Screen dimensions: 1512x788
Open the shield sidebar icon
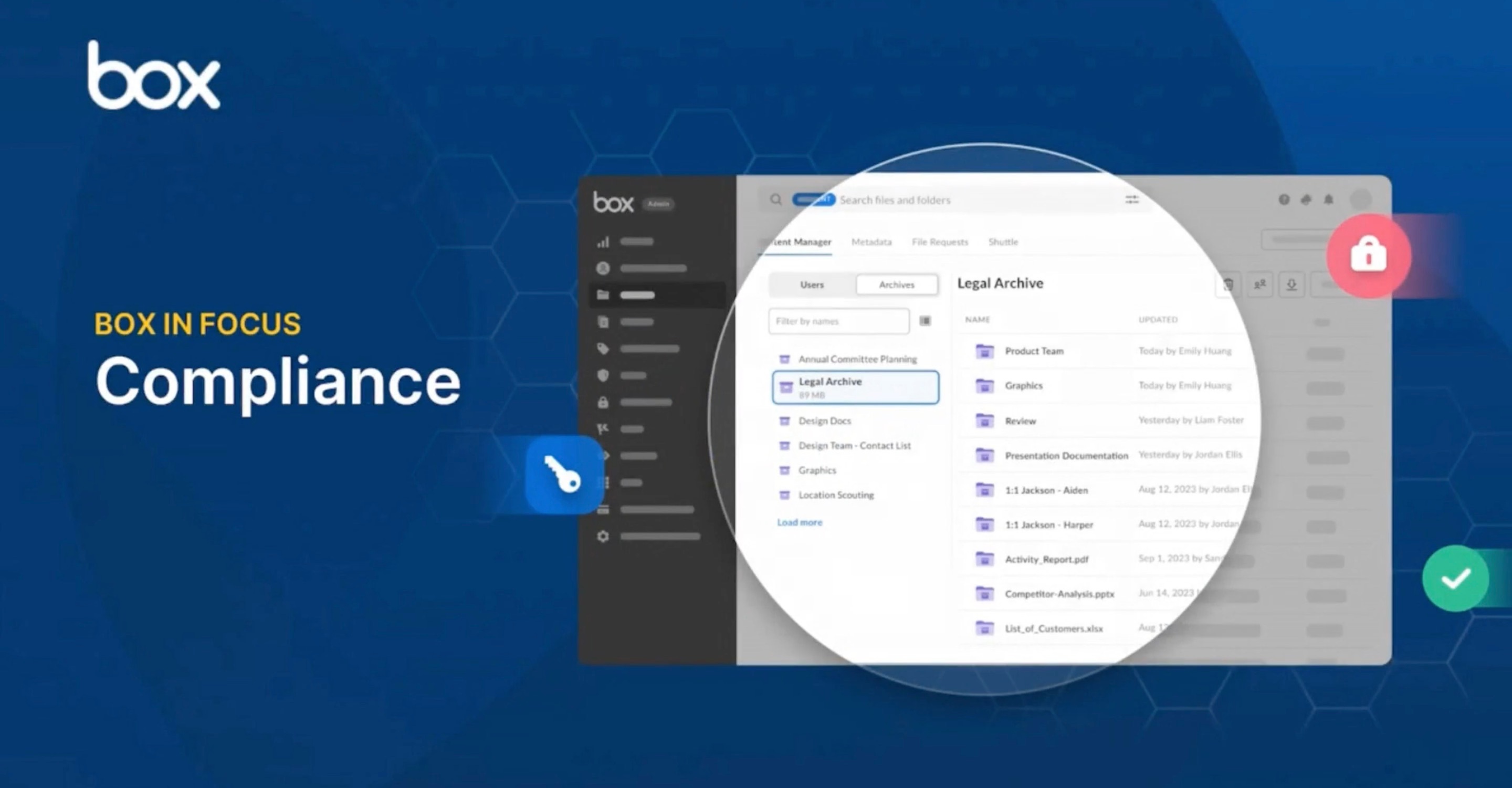click(x=603, y=375)
